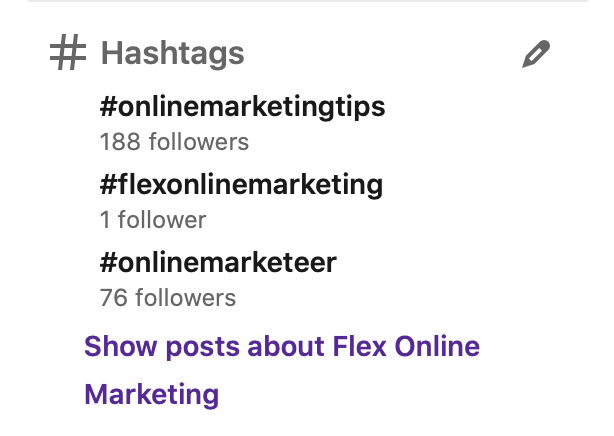The height and width of the screenshot is (436, 614).
Task: Click the follower count under #onlinemarketingtips
Action: point(174,141)
